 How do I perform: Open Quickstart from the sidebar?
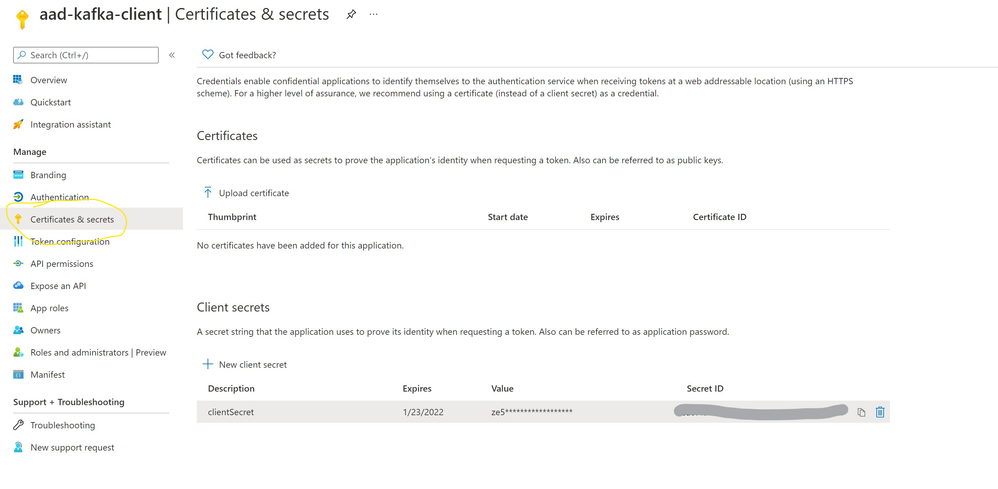pos(50,102)
